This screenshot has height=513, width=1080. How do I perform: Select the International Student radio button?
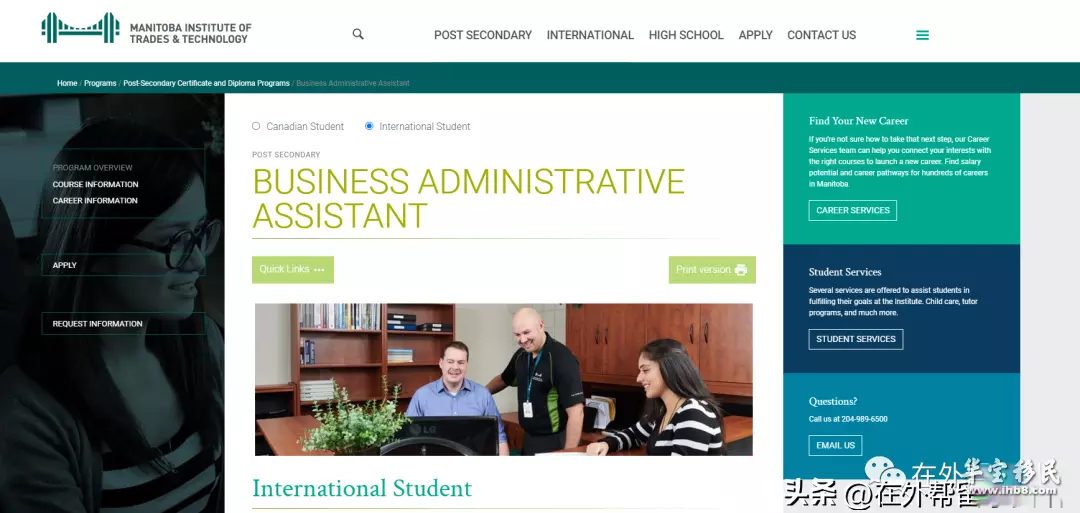click(x=369, y=126)
